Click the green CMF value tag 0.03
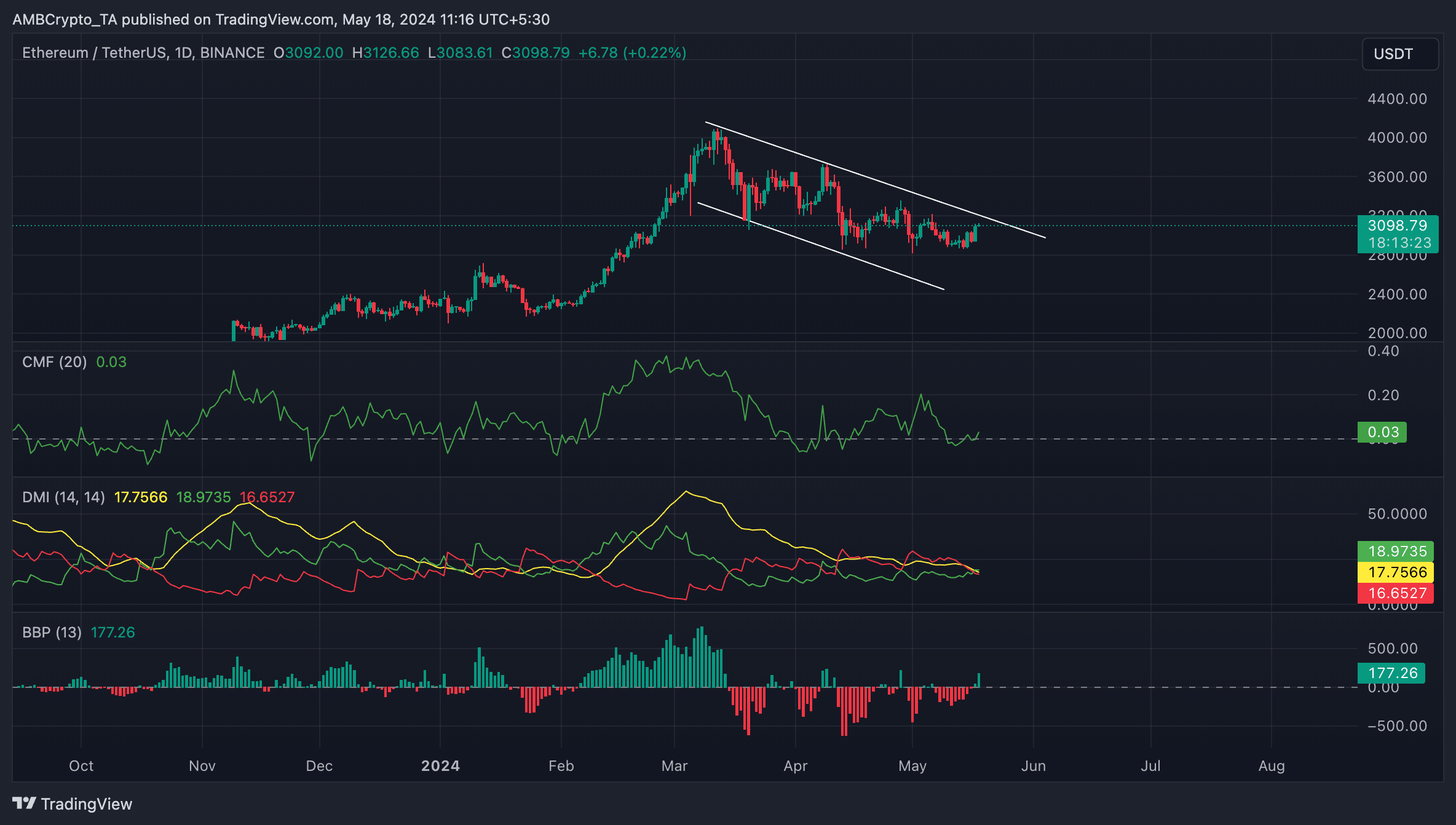1456x825 pixels. [x=1382, y=432]
